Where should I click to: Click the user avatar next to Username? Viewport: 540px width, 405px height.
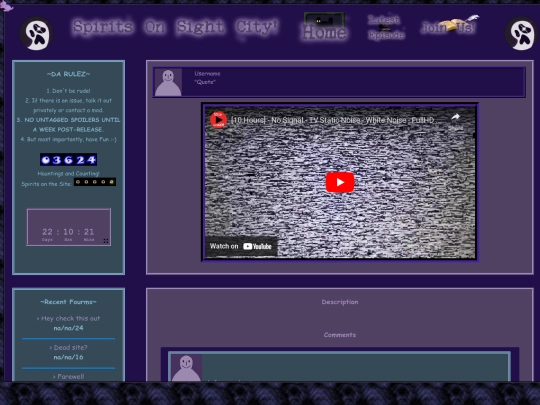click(168, 82)
